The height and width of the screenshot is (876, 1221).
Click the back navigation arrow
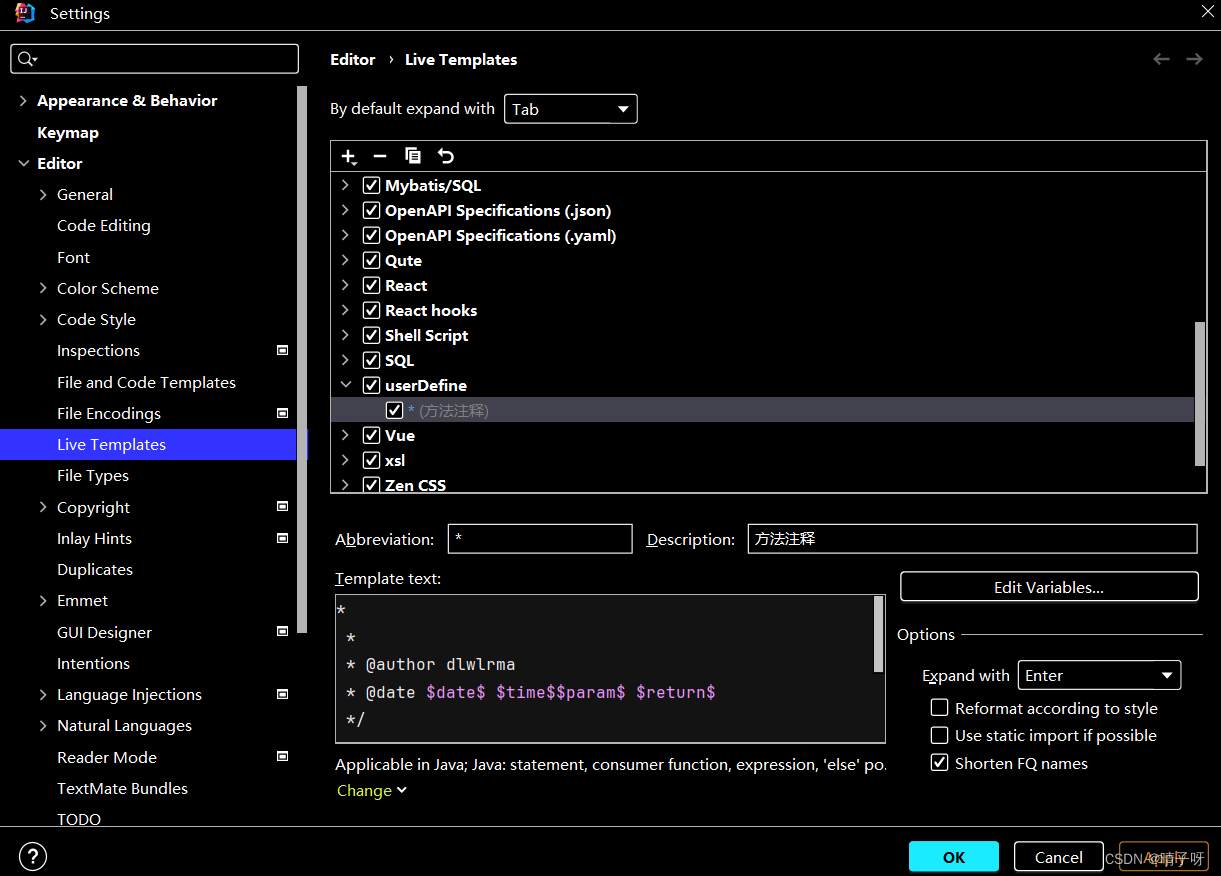[x=1161, y=59]
